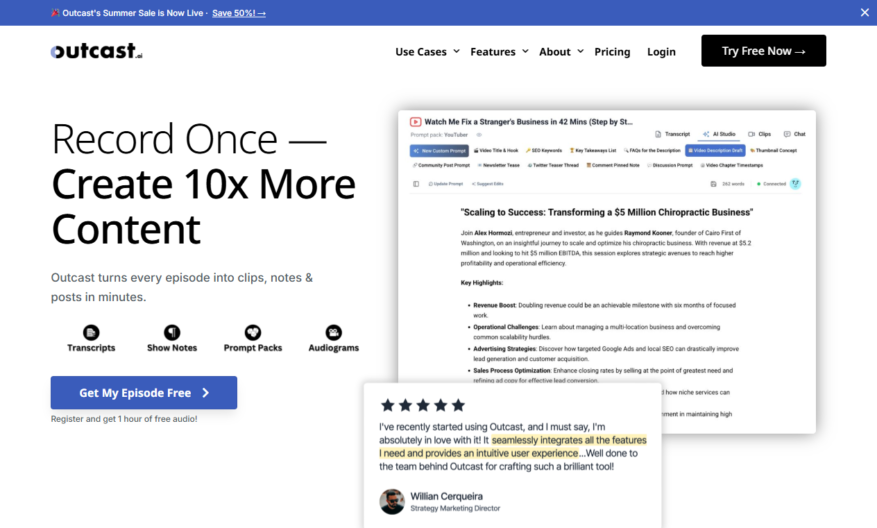This screenshot has height=528, width=877.
Task: Click the user avatar next to Connected
Action: (x=795, y=184)
